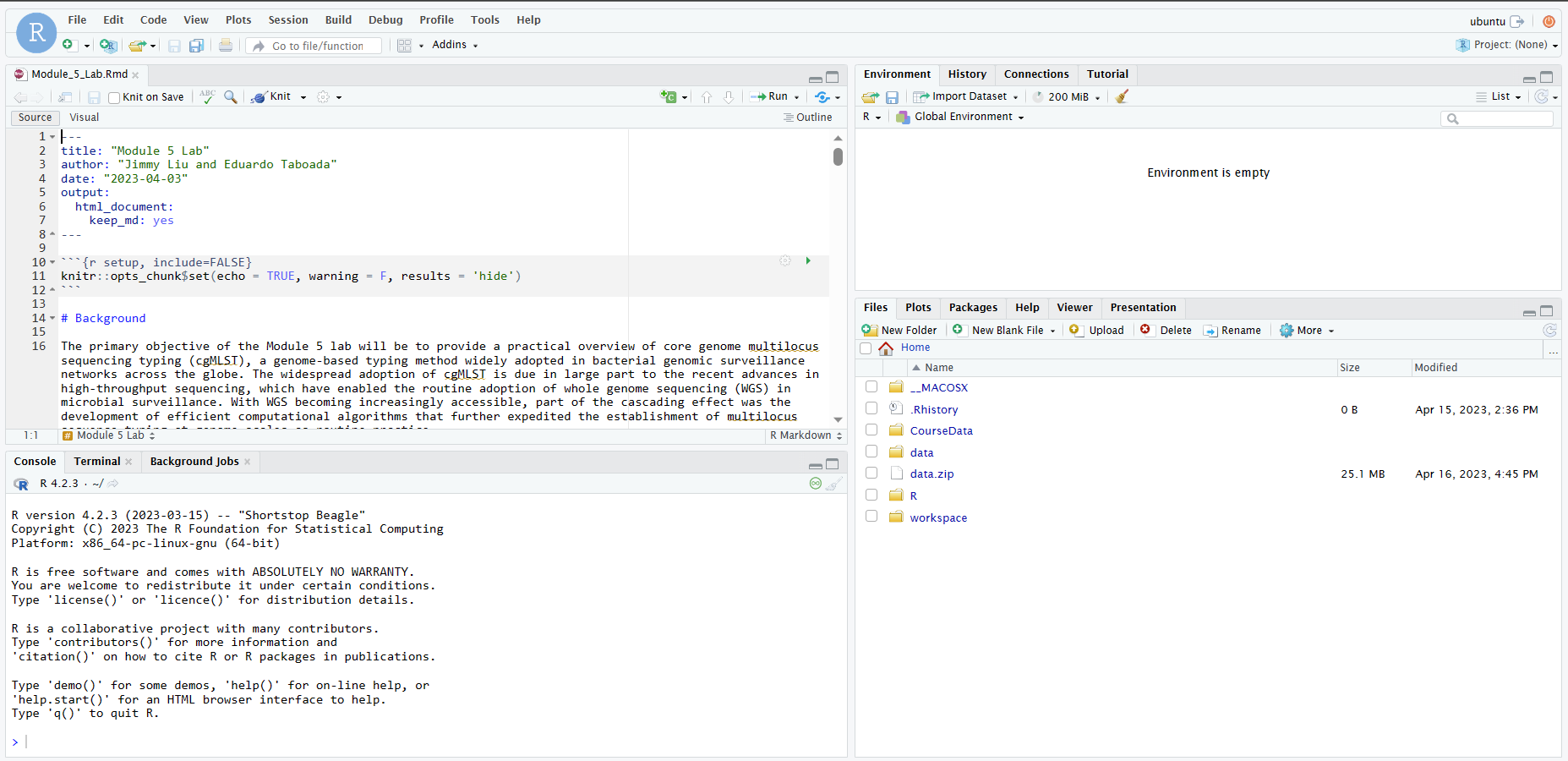Go to previous section arrow

click(x=707, y=96)
